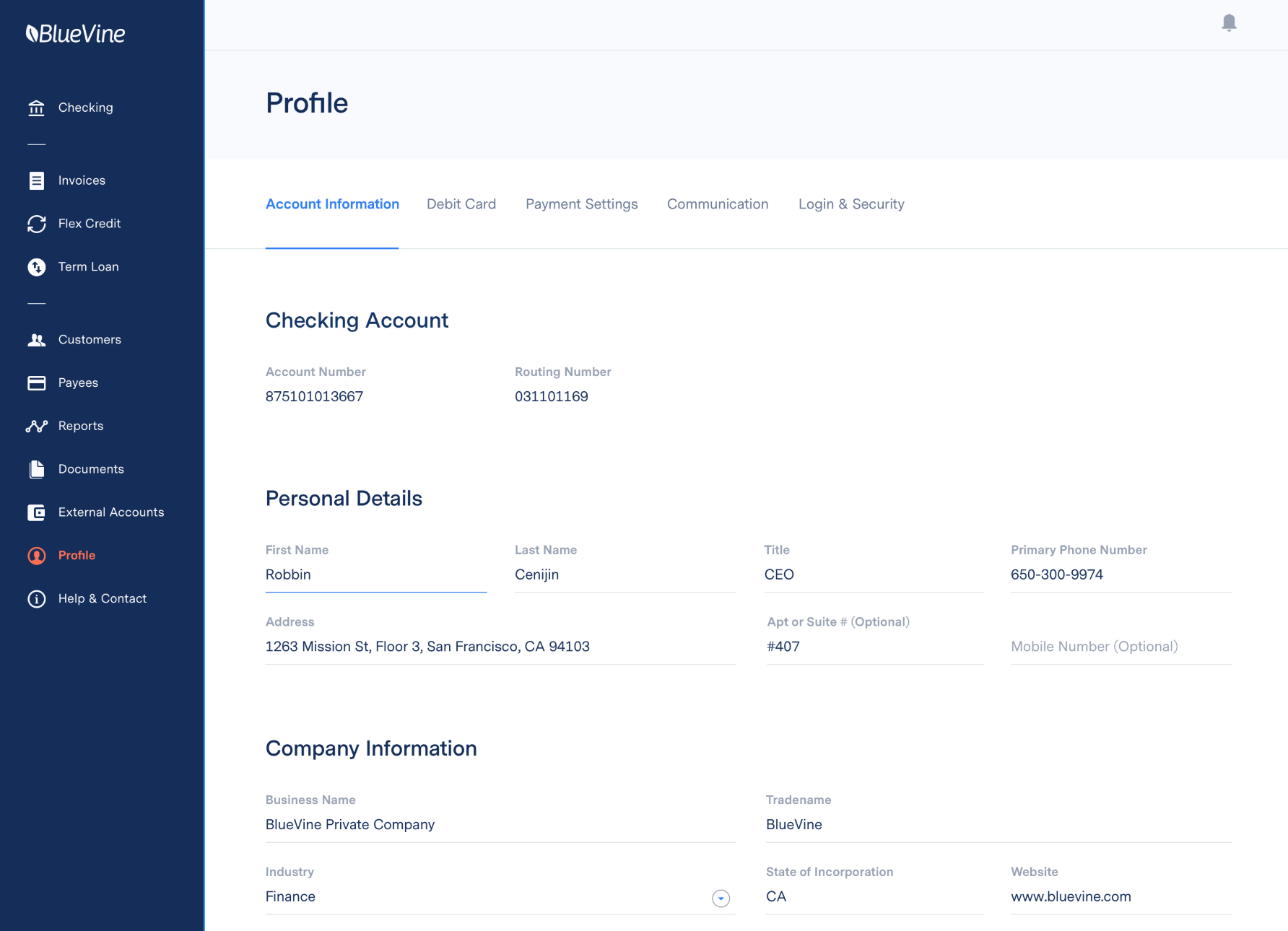The image size is (1288, 931).
Task: Open the Communication tab
Action: (x=718, y=204)
